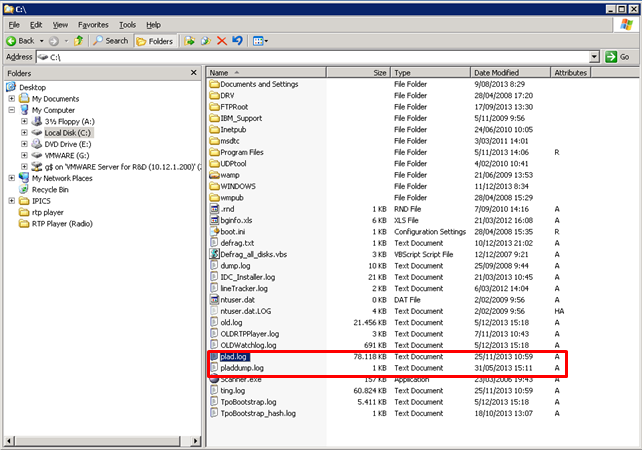Open the View menu

[x=60, y=25]
